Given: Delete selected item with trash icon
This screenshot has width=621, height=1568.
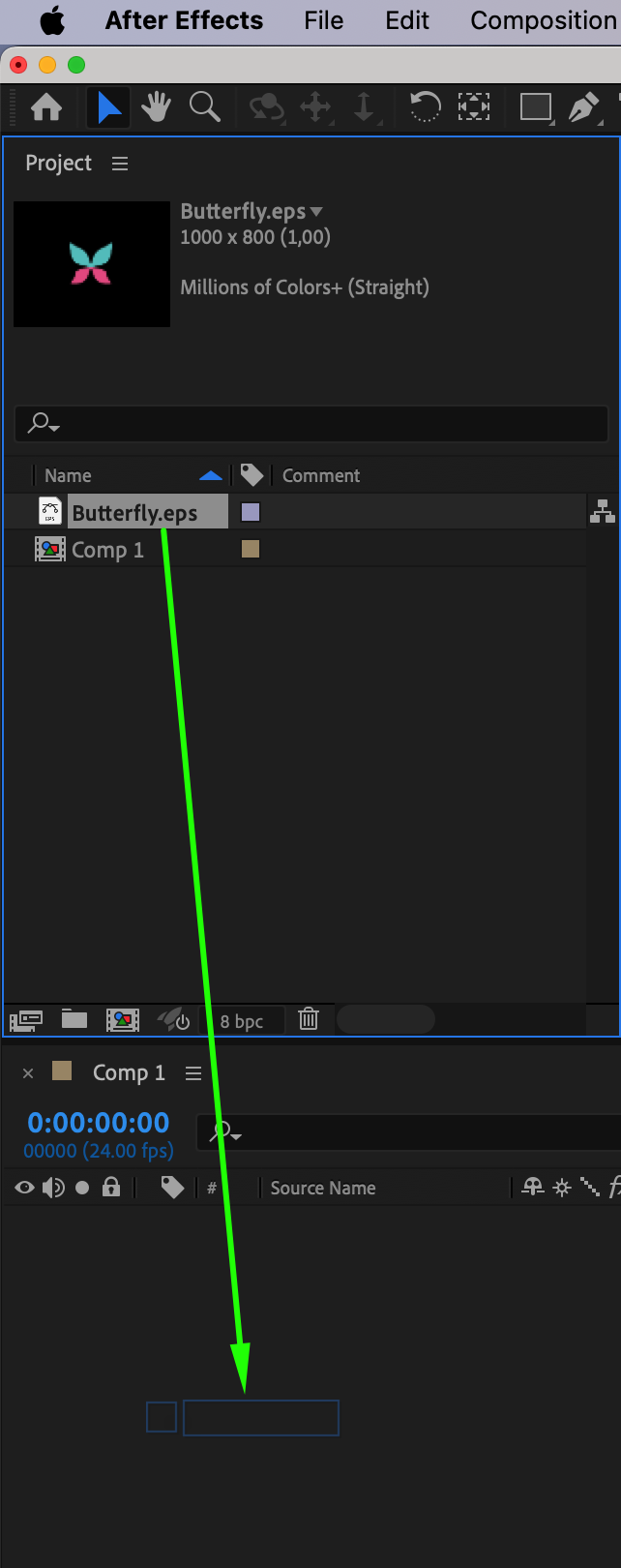Looking at the screenshot, I should click(309, 1018).
